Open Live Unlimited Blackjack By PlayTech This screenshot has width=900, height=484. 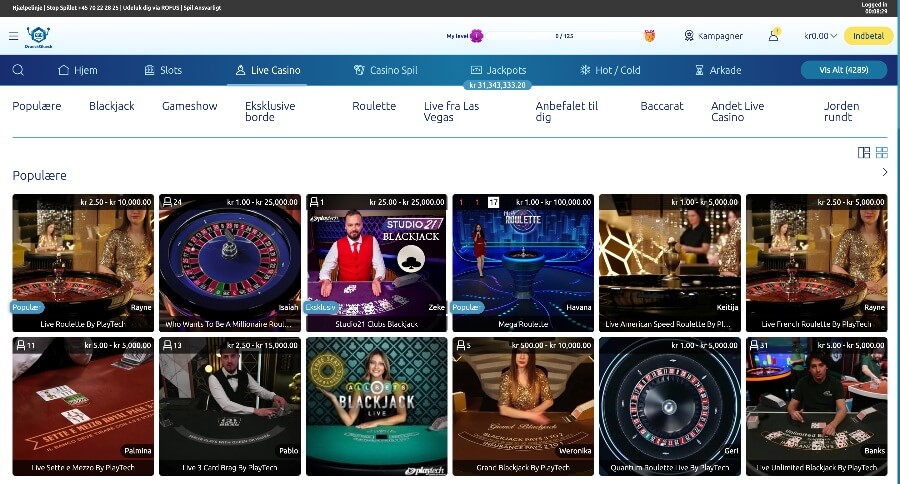coord(817,406)
